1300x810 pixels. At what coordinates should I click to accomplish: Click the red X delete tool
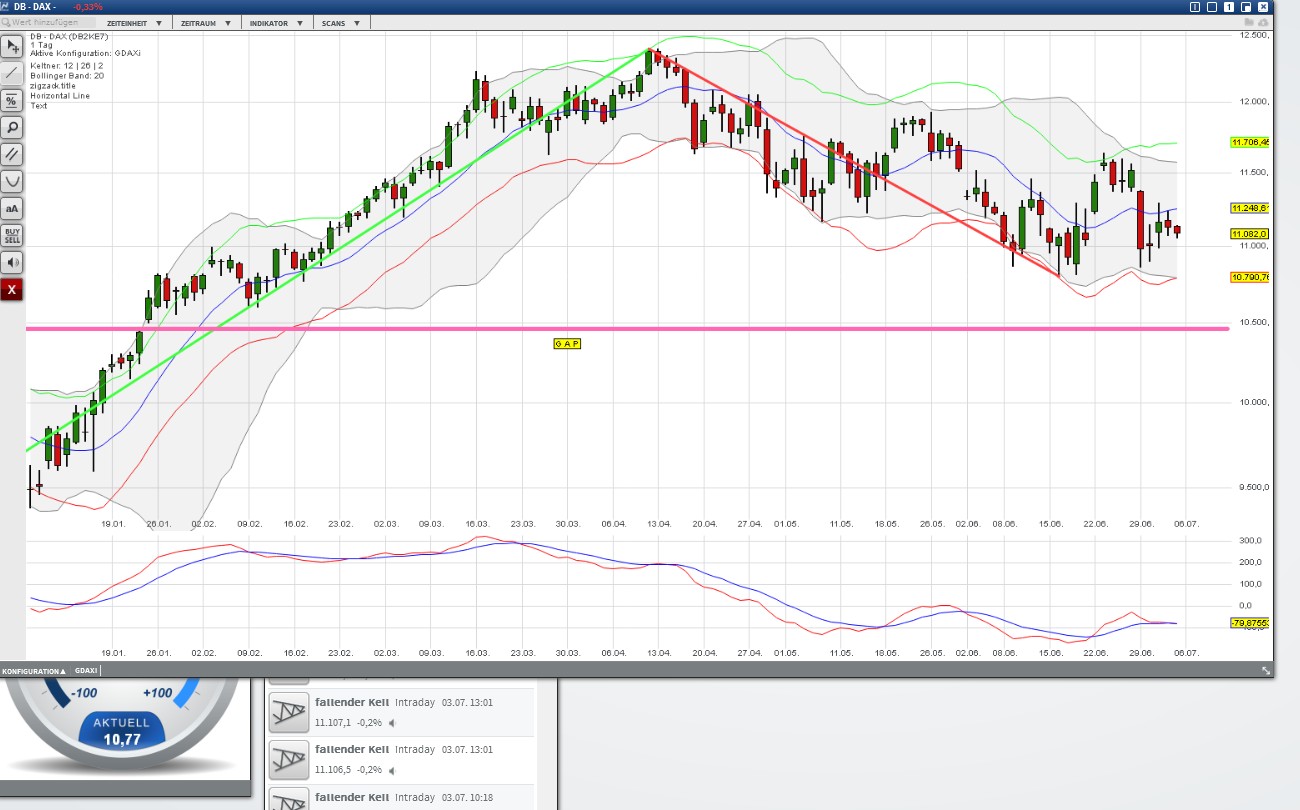pos(12,289)
